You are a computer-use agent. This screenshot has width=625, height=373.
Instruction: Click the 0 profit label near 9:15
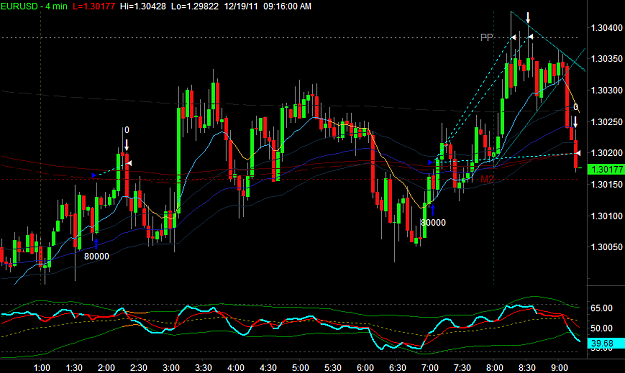576,107
